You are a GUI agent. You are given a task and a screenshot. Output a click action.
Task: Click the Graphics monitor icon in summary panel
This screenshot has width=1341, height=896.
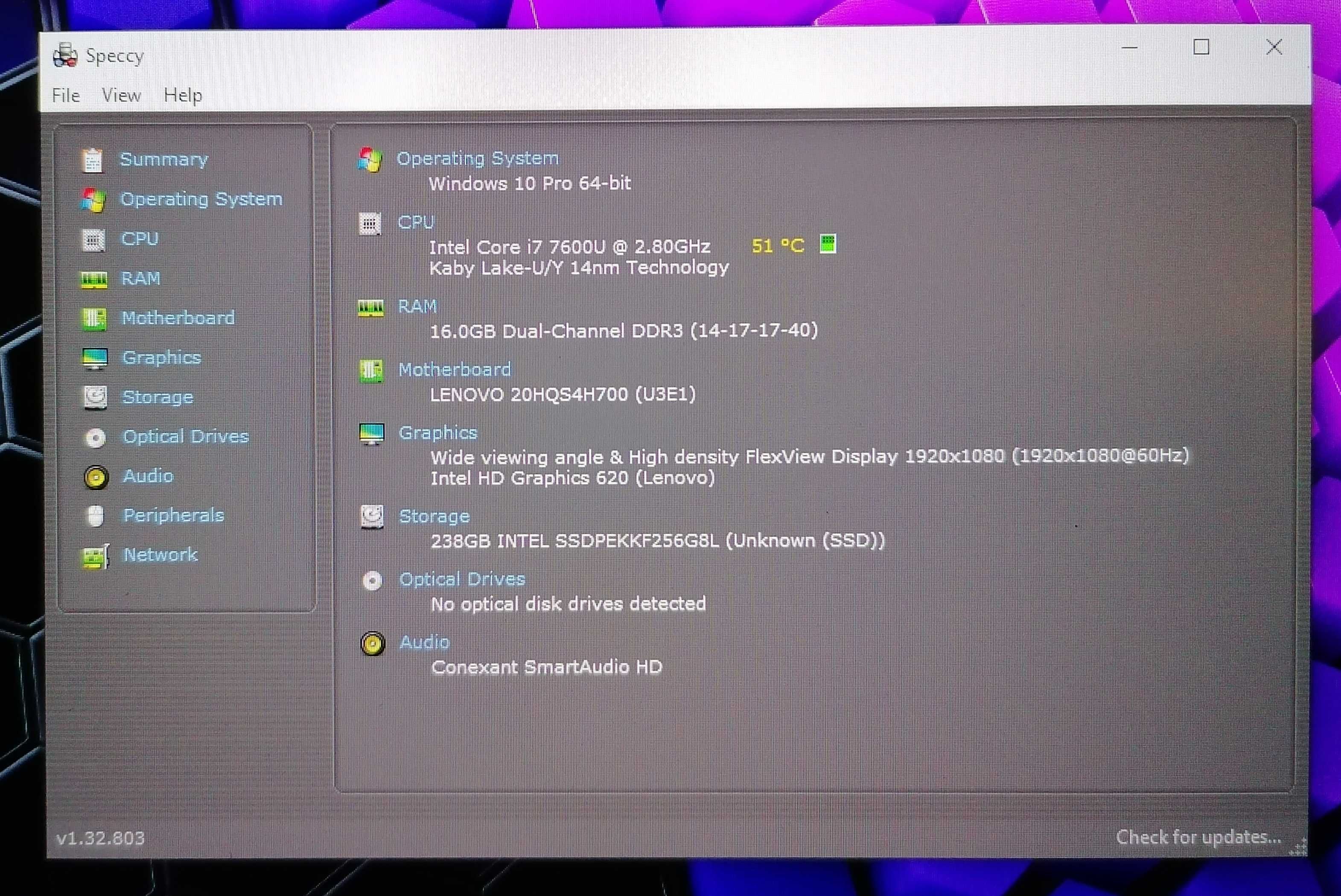click(x=372, y=434)
